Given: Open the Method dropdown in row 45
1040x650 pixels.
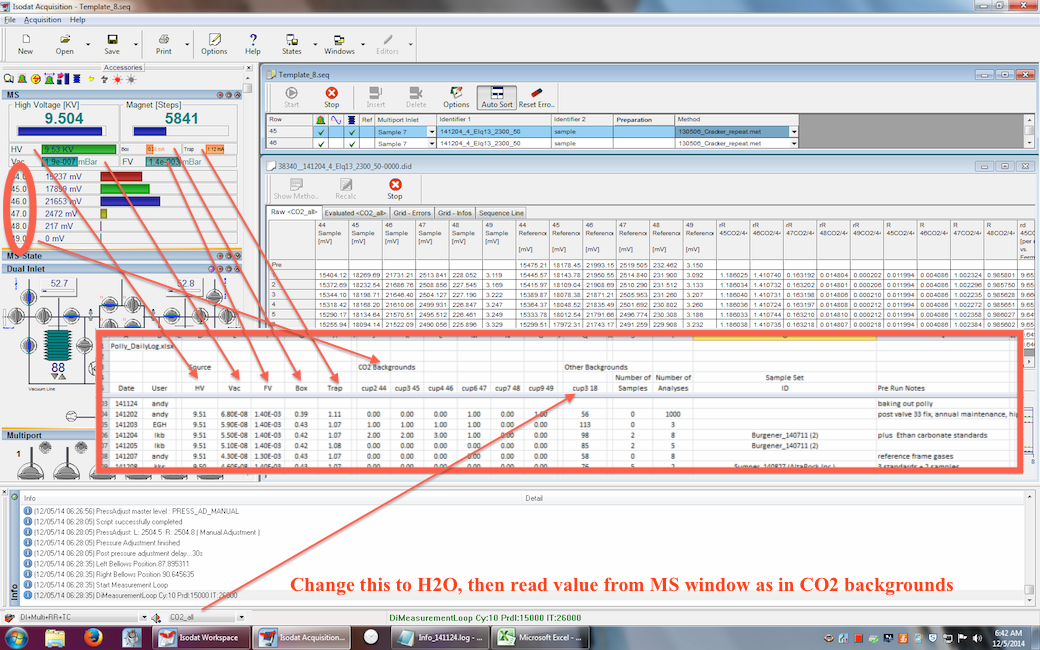Looking at the screenshot, I should tap(794, 132).
